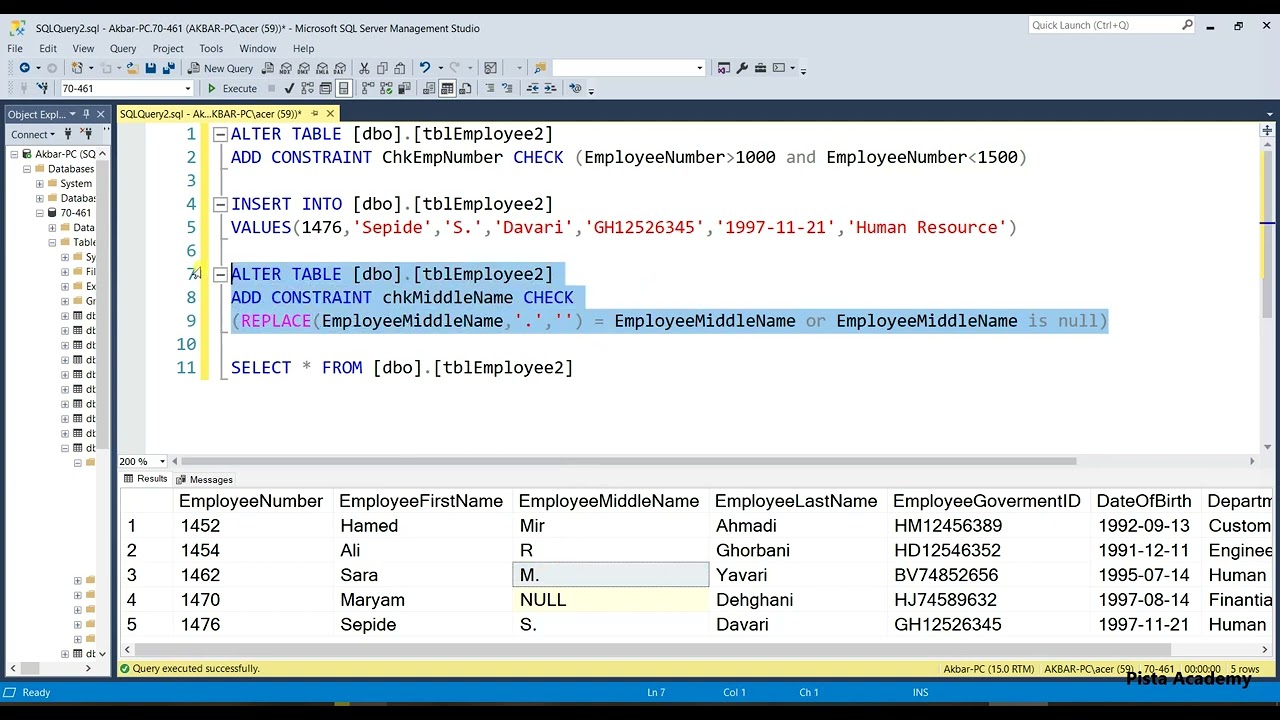Open a new XMLA query
Viewport: 1280px width, 720px height.
tap(322, 68)
